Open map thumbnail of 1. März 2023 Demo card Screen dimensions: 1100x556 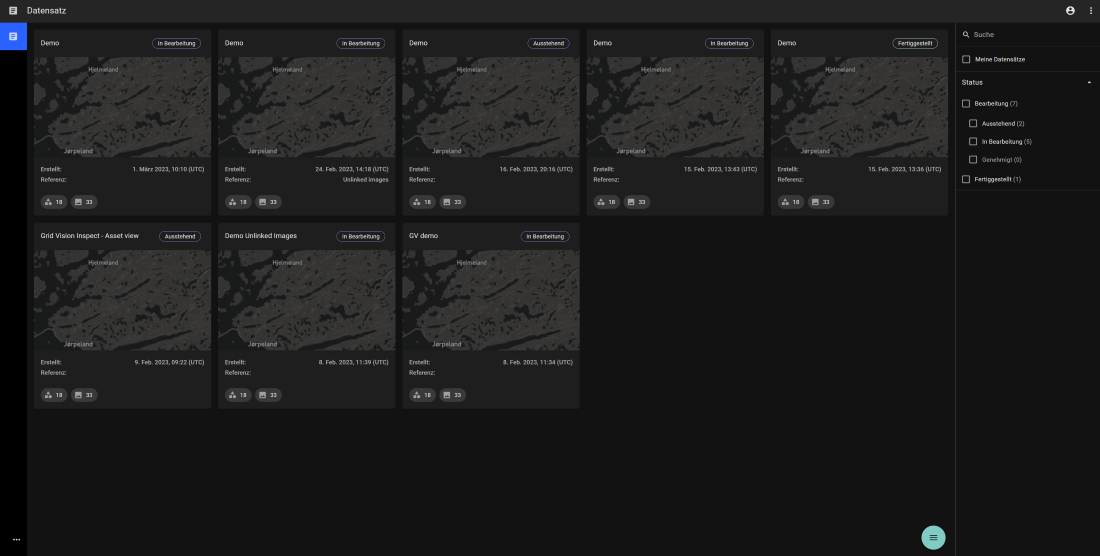(x=122, y=107)
